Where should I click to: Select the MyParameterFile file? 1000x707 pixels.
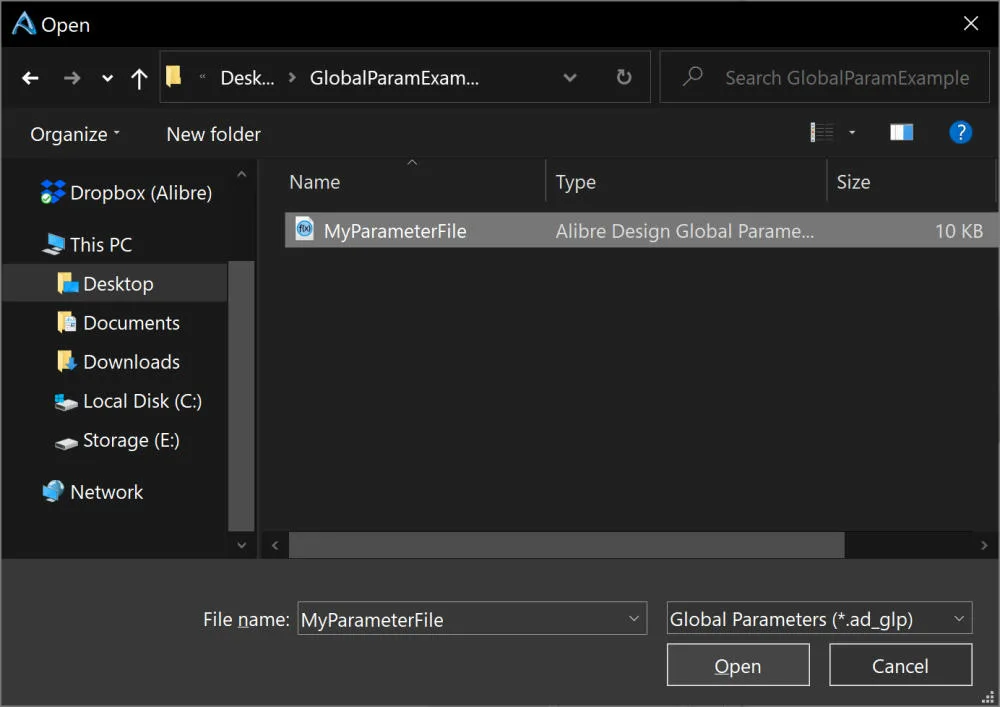click(x=641, y=230)
